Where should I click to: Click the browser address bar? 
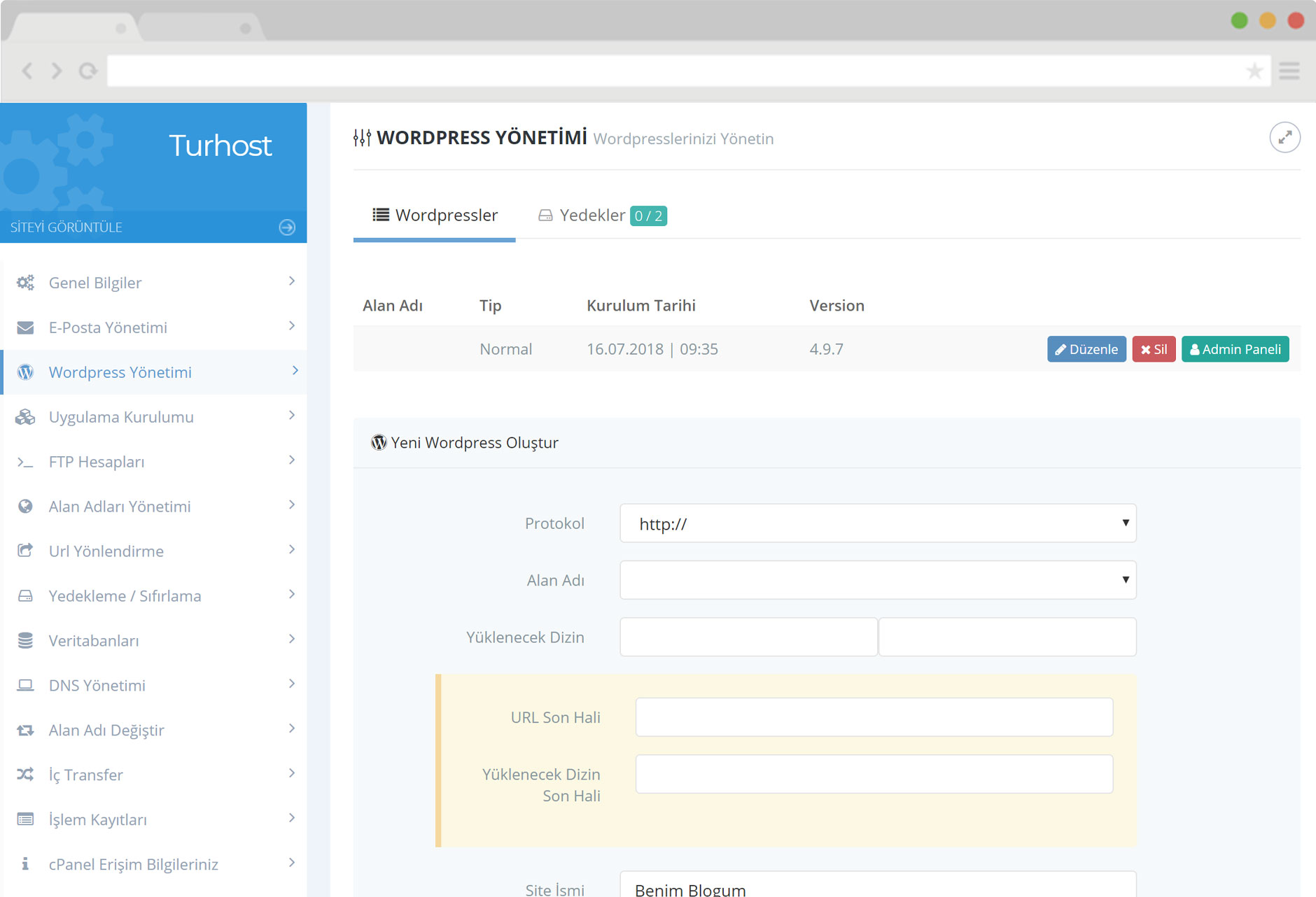pyautogui.click(x=689, y=71)
